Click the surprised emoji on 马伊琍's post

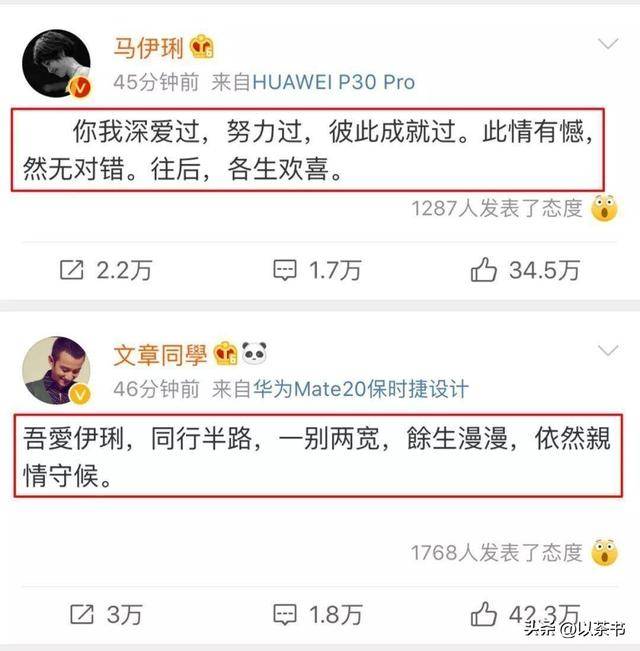click(604, 208)
